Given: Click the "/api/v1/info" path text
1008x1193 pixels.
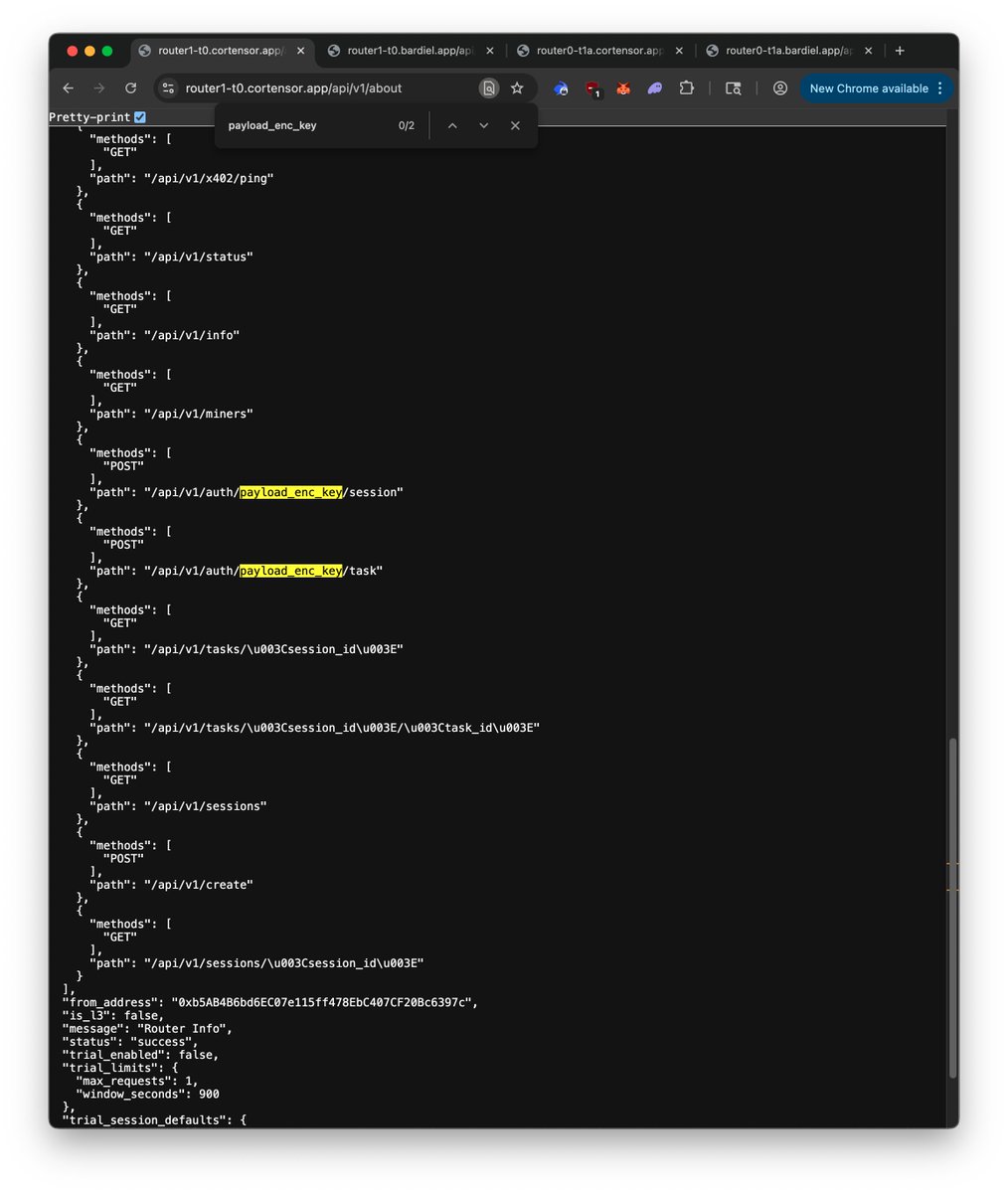Looking at the screenshot, I should pos(192,335).
